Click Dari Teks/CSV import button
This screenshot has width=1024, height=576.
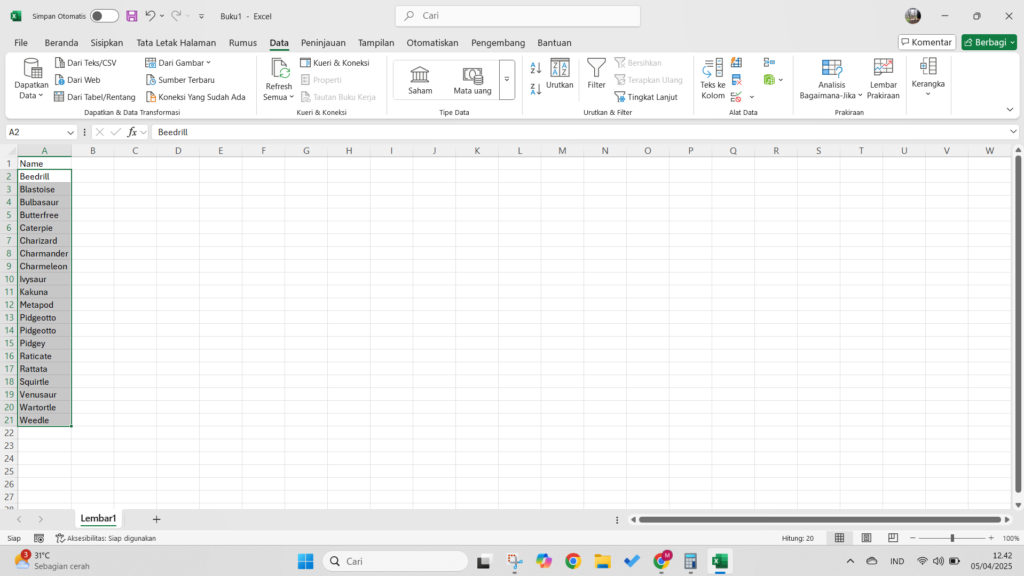point(86,63)
